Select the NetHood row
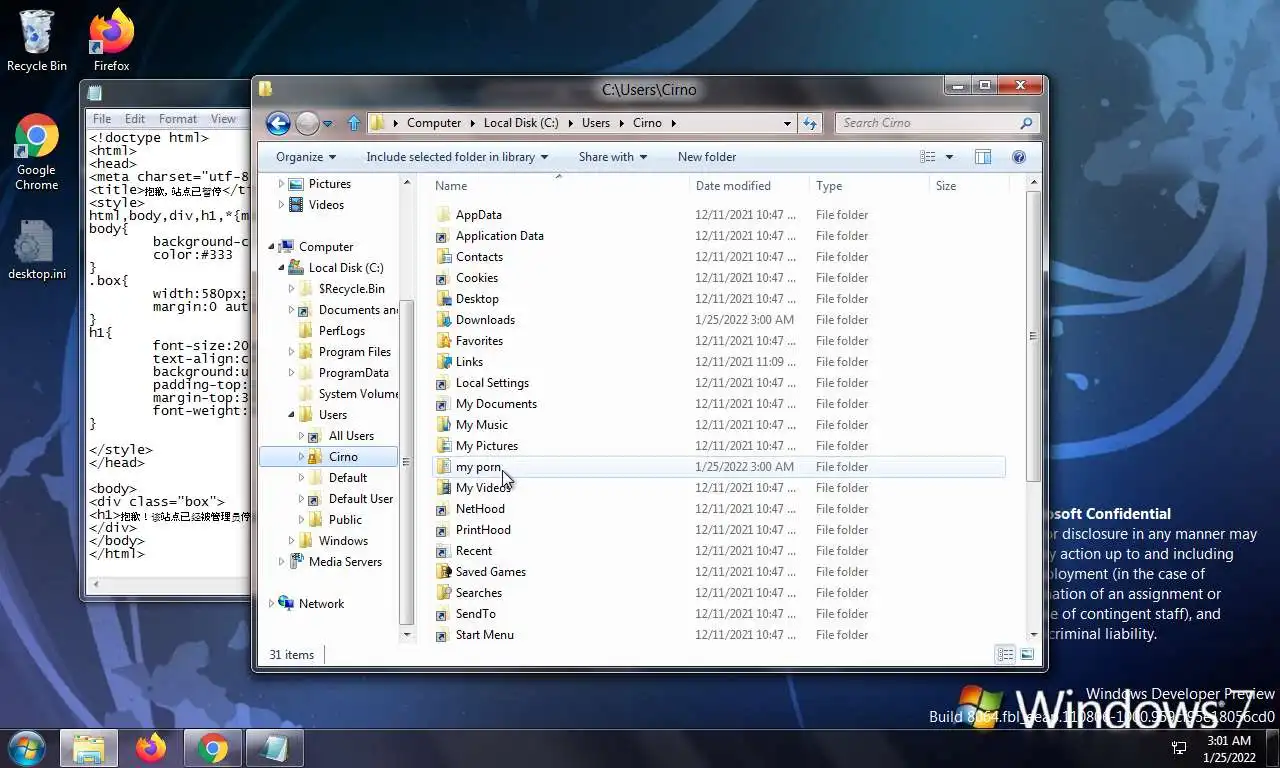Image resolution: width=1280 pixels, height=768 pixels. click(719, 509)
